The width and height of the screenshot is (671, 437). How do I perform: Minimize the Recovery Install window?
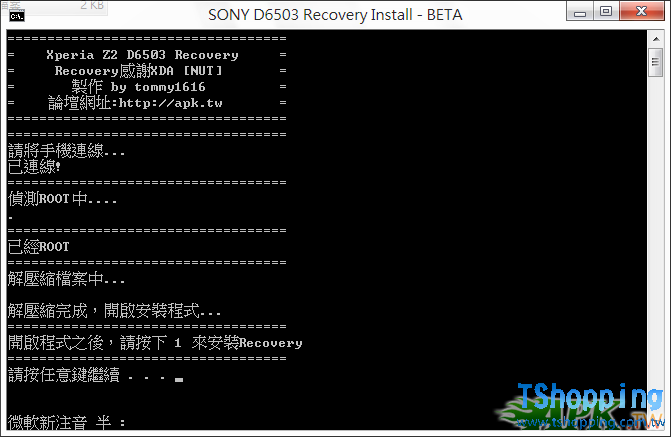pos(580,12)
